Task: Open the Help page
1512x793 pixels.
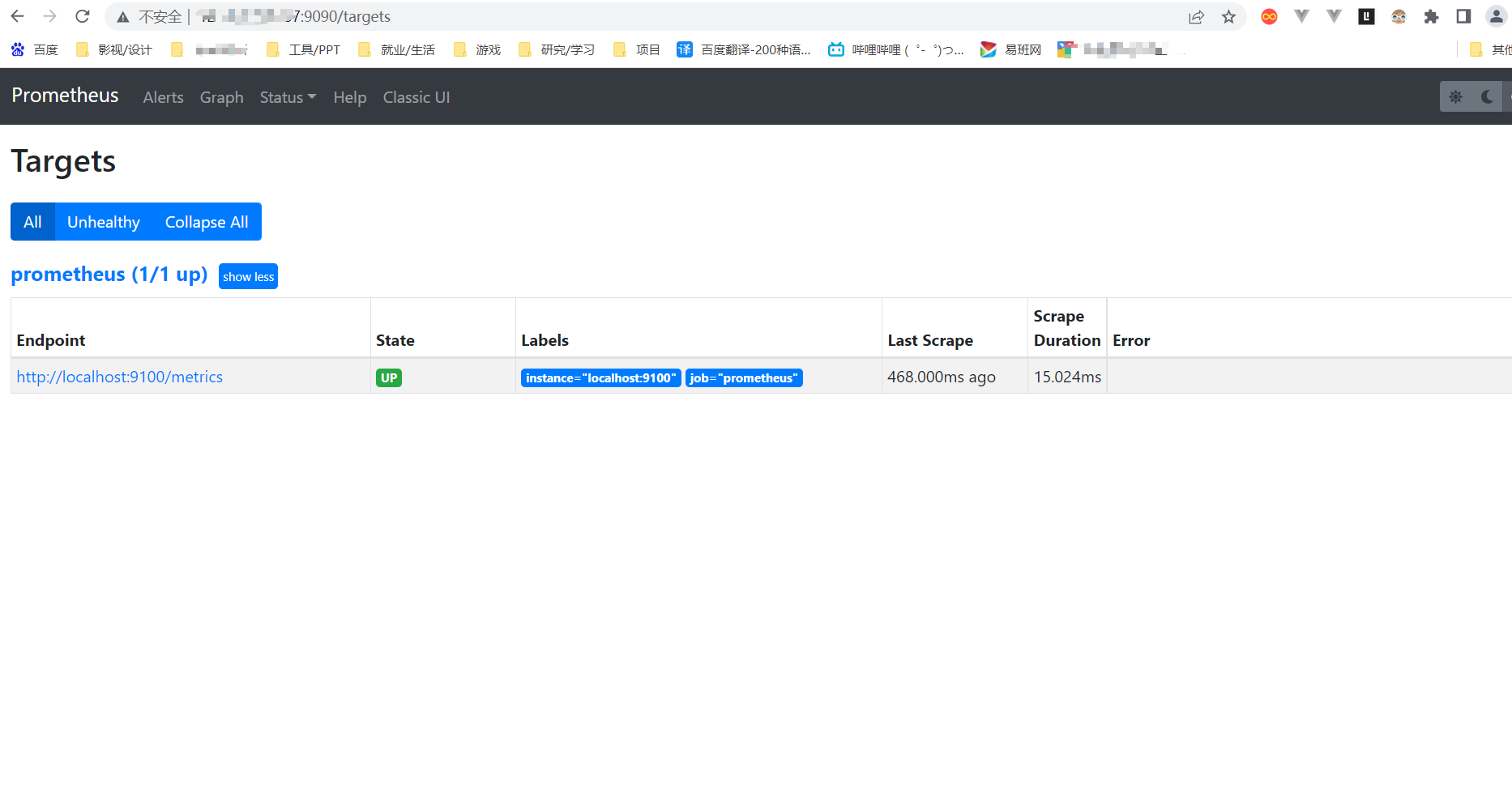Action: click(x=350, y=97)
